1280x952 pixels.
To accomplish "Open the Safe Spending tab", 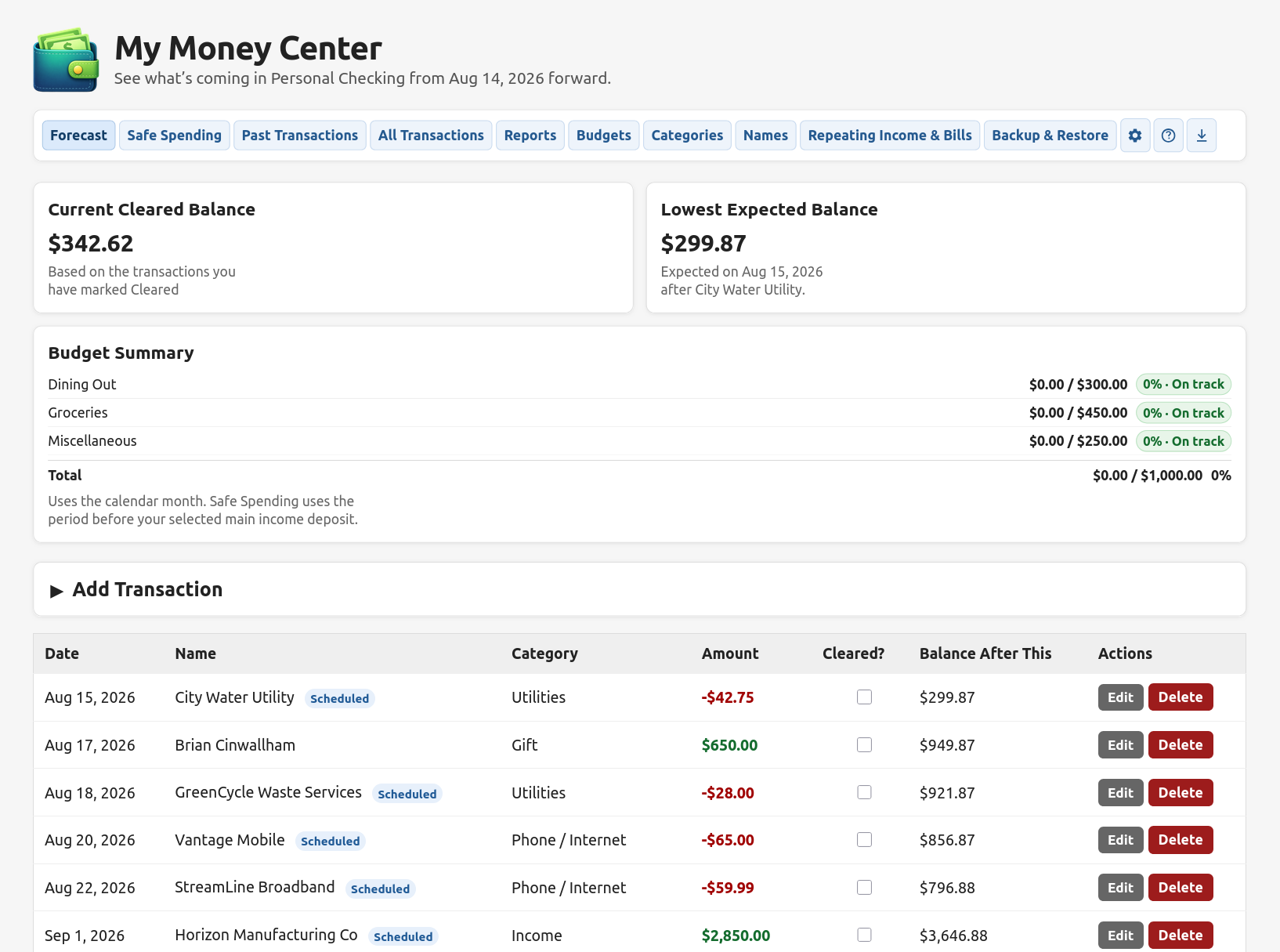I will tap(175, 136).
